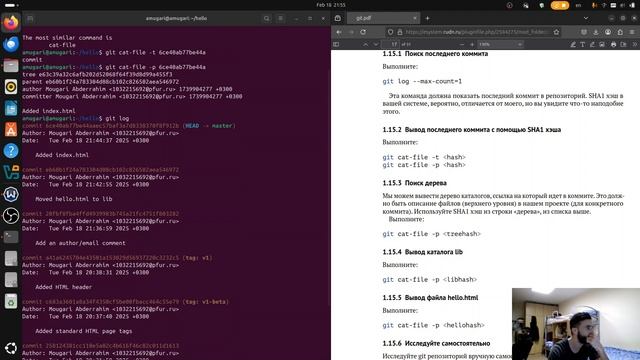Click the orange recording indicator in top bar
The width and height of the screenshot is (640, 360).
click(560, 5)
